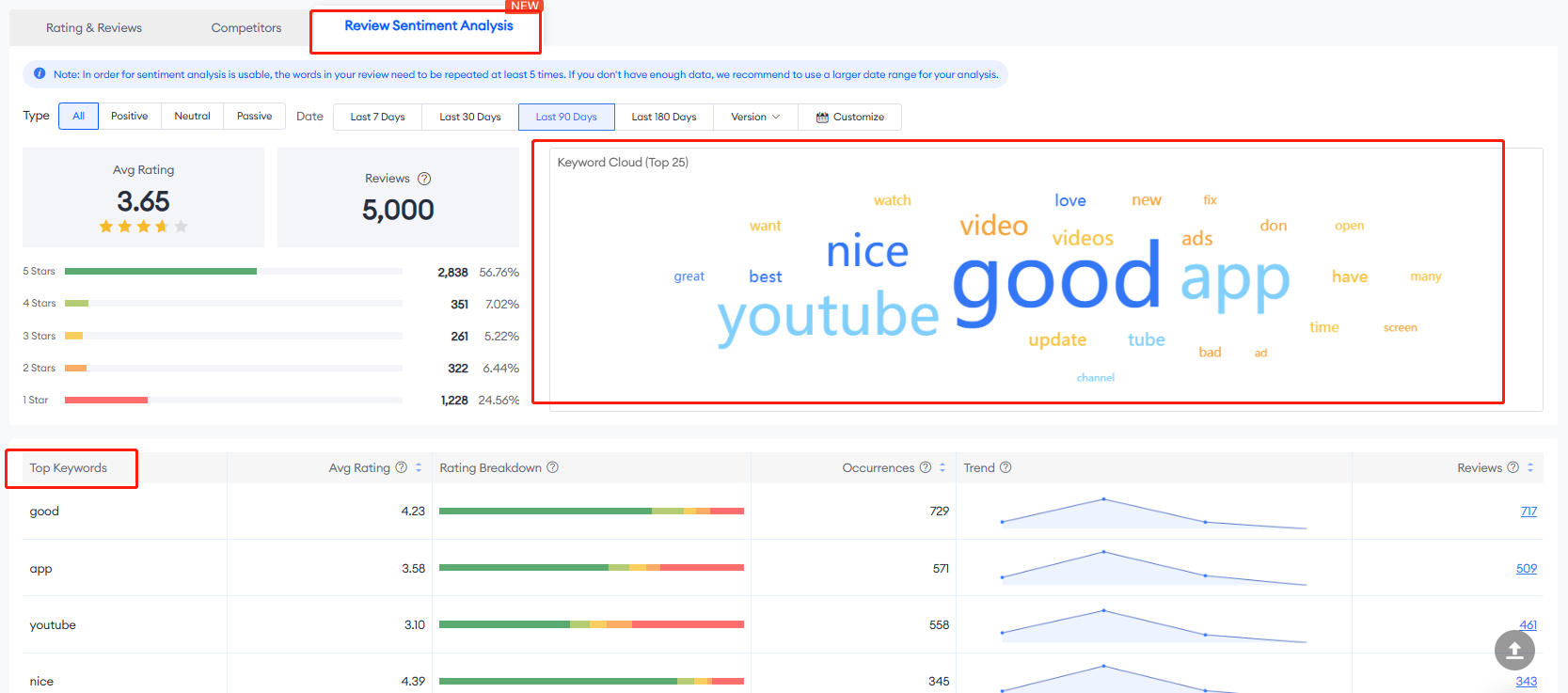Click the word 'video' in keyword cloud
The height and width of the screenshot is (693, 1568).
point(993,226)
